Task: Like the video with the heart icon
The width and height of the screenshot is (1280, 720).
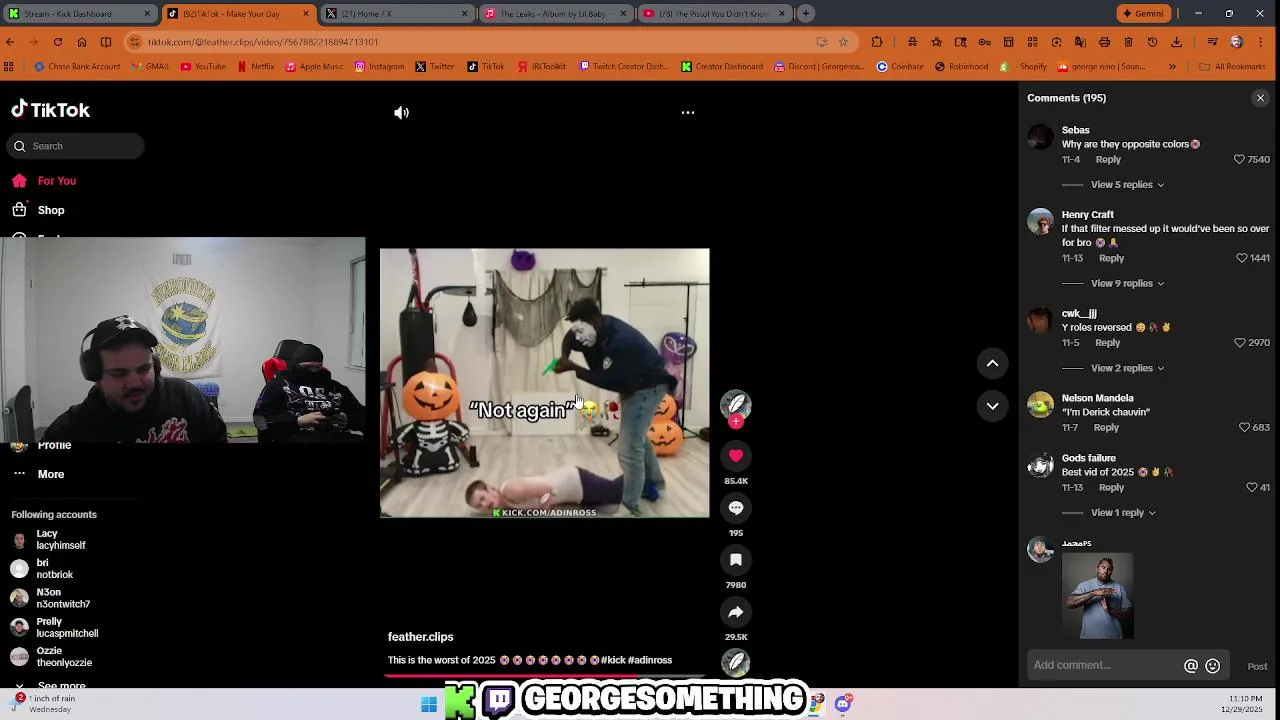Action: 736,456
